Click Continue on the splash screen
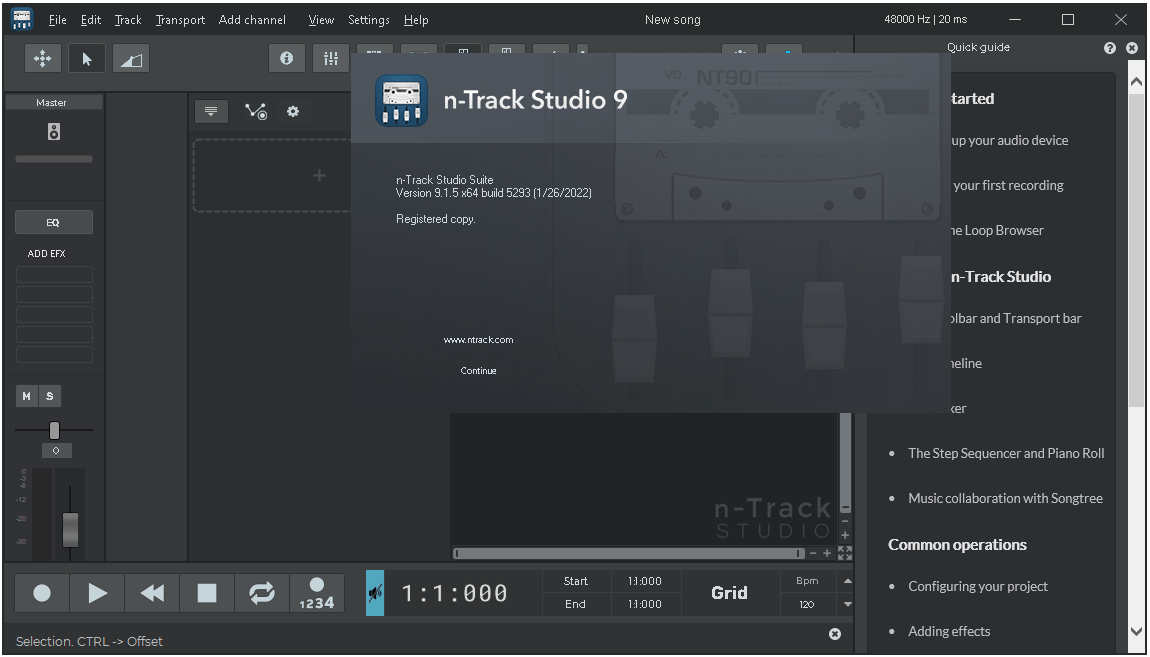This screenshot has width=1150, height=657. [478, 371]
